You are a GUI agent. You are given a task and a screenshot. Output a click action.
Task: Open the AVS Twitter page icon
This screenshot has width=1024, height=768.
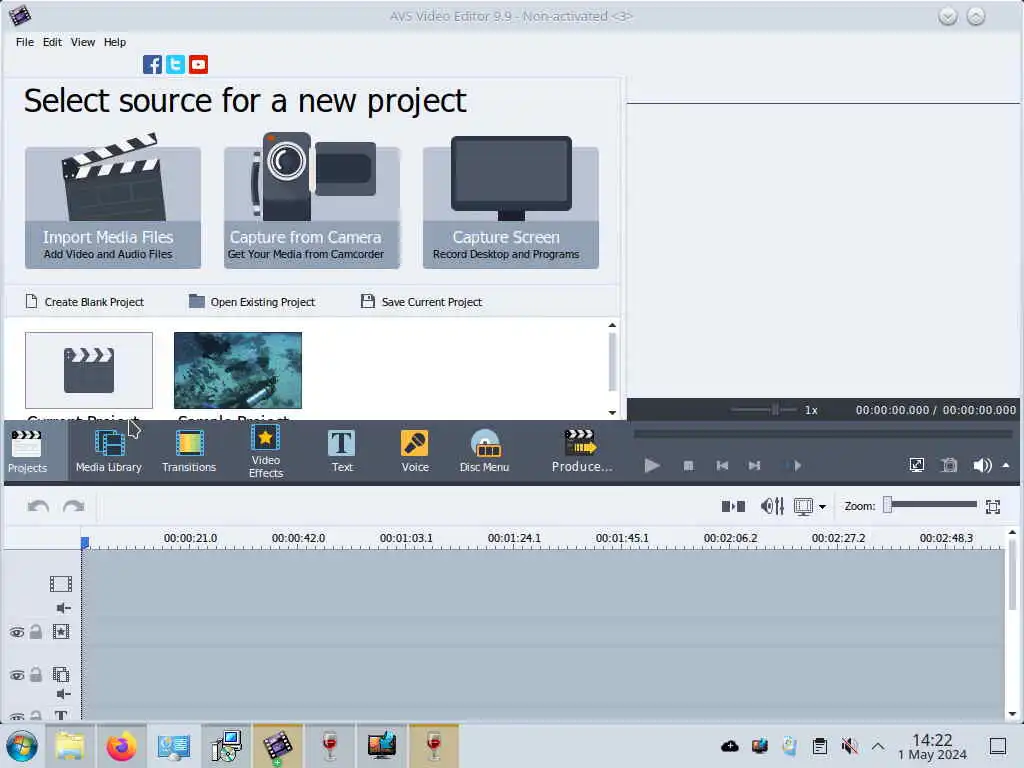pyautogui.click(x=175, y=65)
